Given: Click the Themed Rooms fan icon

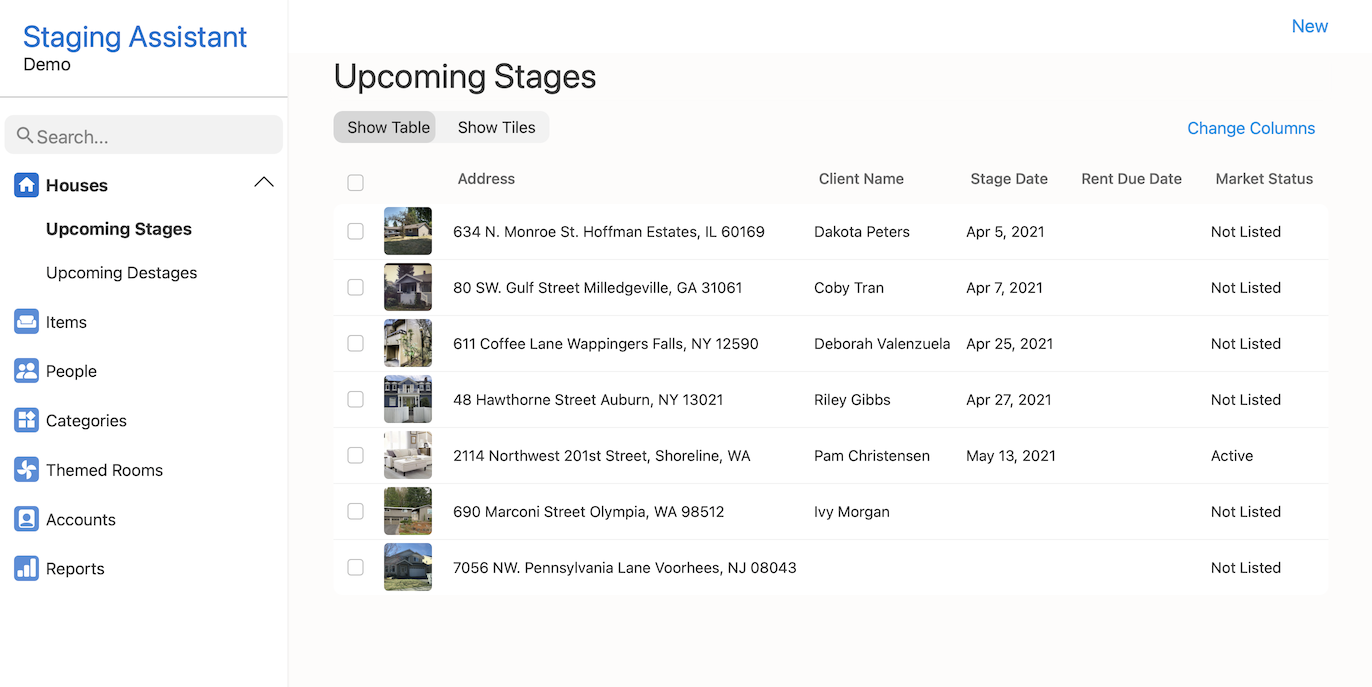Looking at the screenshot, I should click(x=26, y=470).
